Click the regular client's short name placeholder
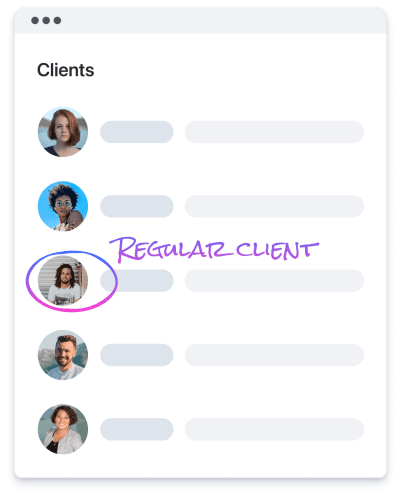Screen dimensions: 401x500 point(137,281)
